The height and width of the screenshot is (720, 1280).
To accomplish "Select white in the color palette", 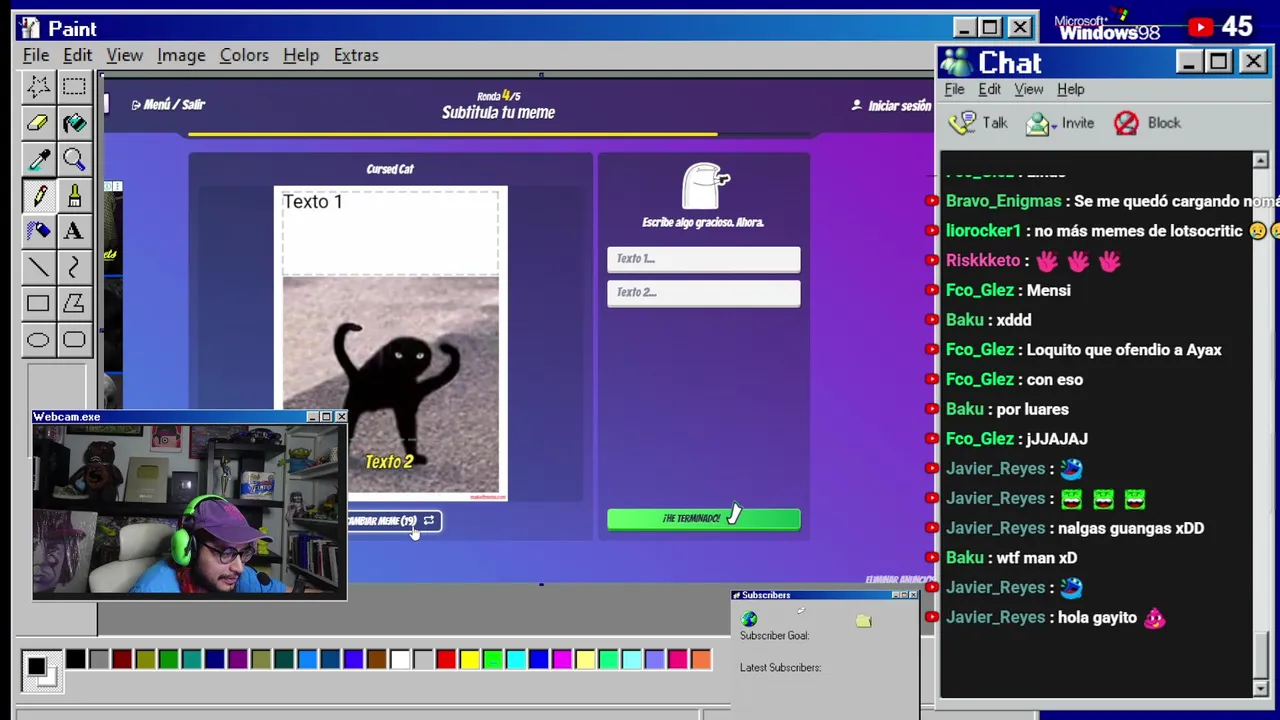I will point(400,659).
